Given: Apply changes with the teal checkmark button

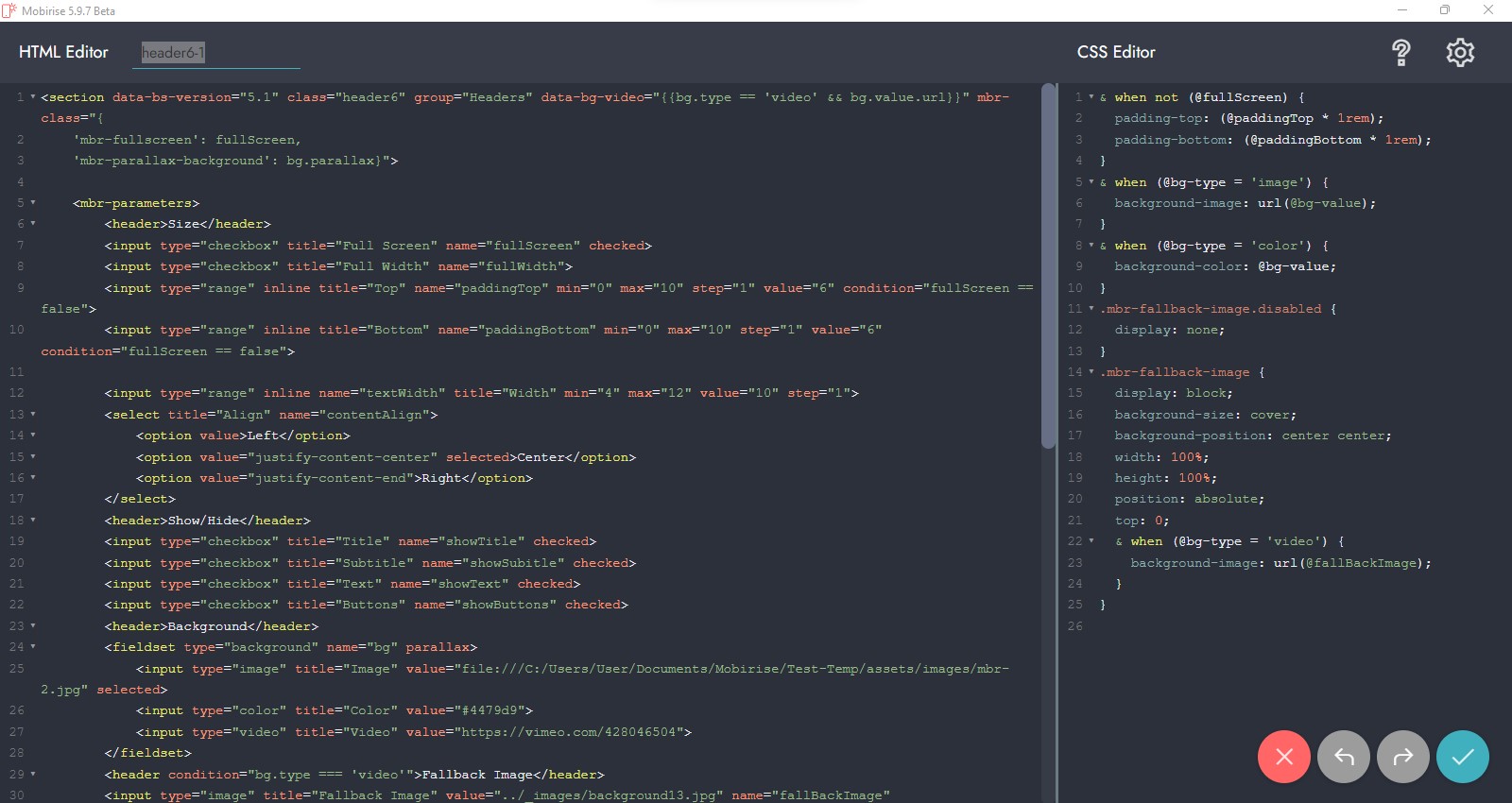Looking at the screenshot, I should coord(1462,757).
